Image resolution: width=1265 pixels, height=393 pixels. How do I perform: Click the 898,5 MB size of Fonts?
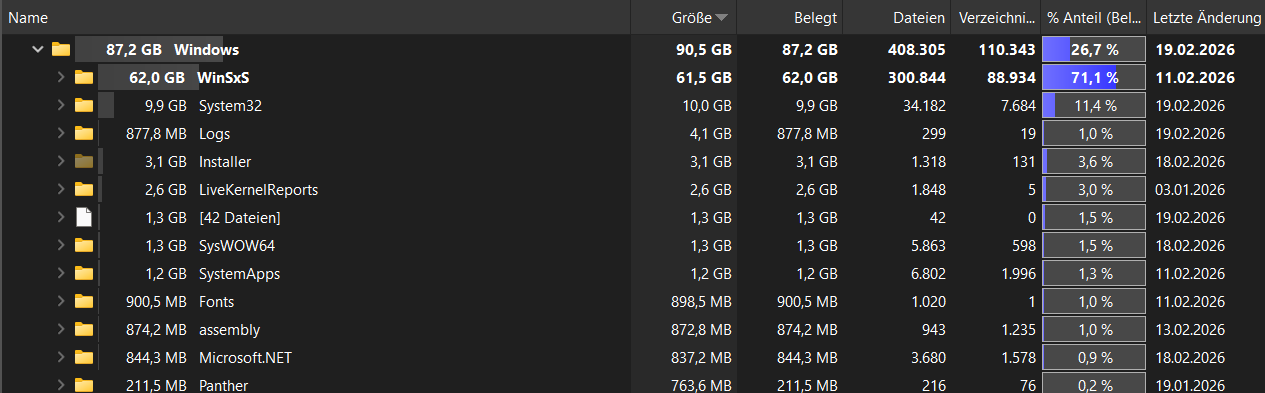point(701,301)
